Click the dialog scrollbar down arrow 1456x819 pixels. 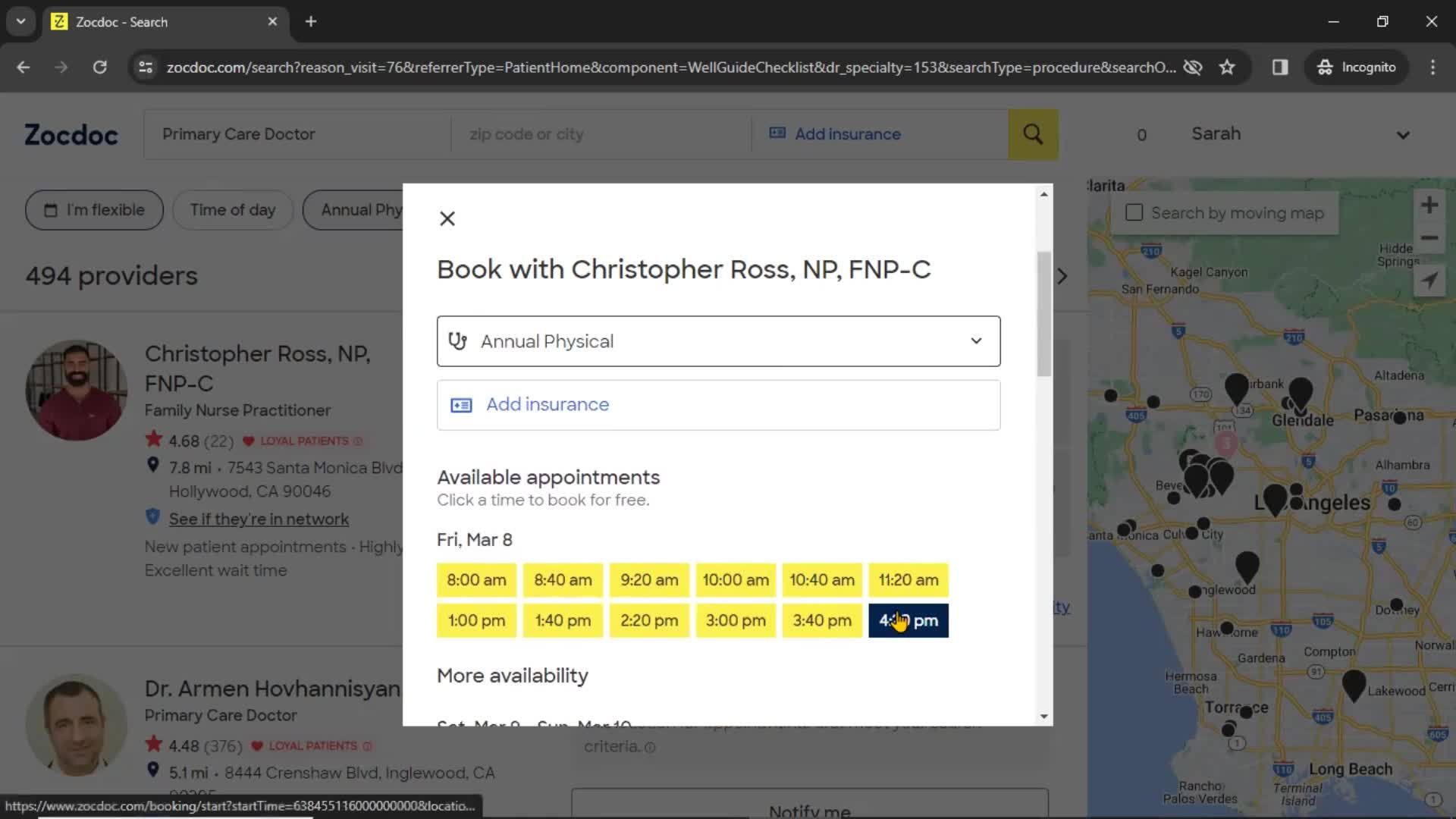1044,716
